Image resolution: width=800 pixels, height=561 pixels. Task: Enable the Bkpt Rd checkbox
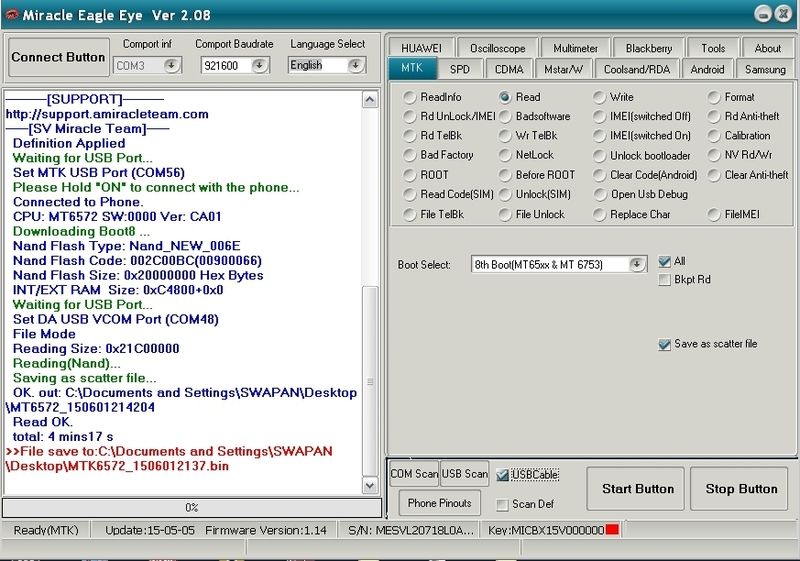tap(664, 280)
